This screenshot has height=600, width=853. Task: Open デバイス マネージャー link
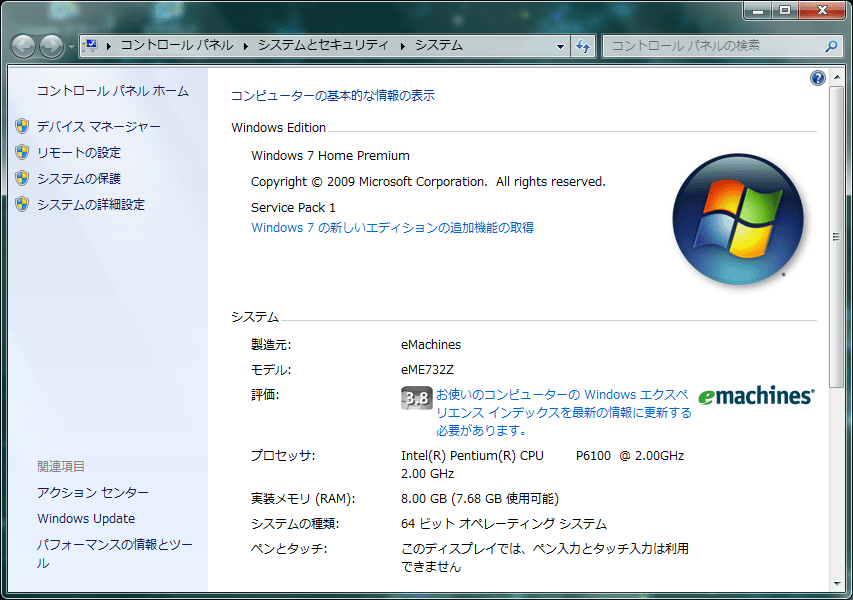click(98, 127)
